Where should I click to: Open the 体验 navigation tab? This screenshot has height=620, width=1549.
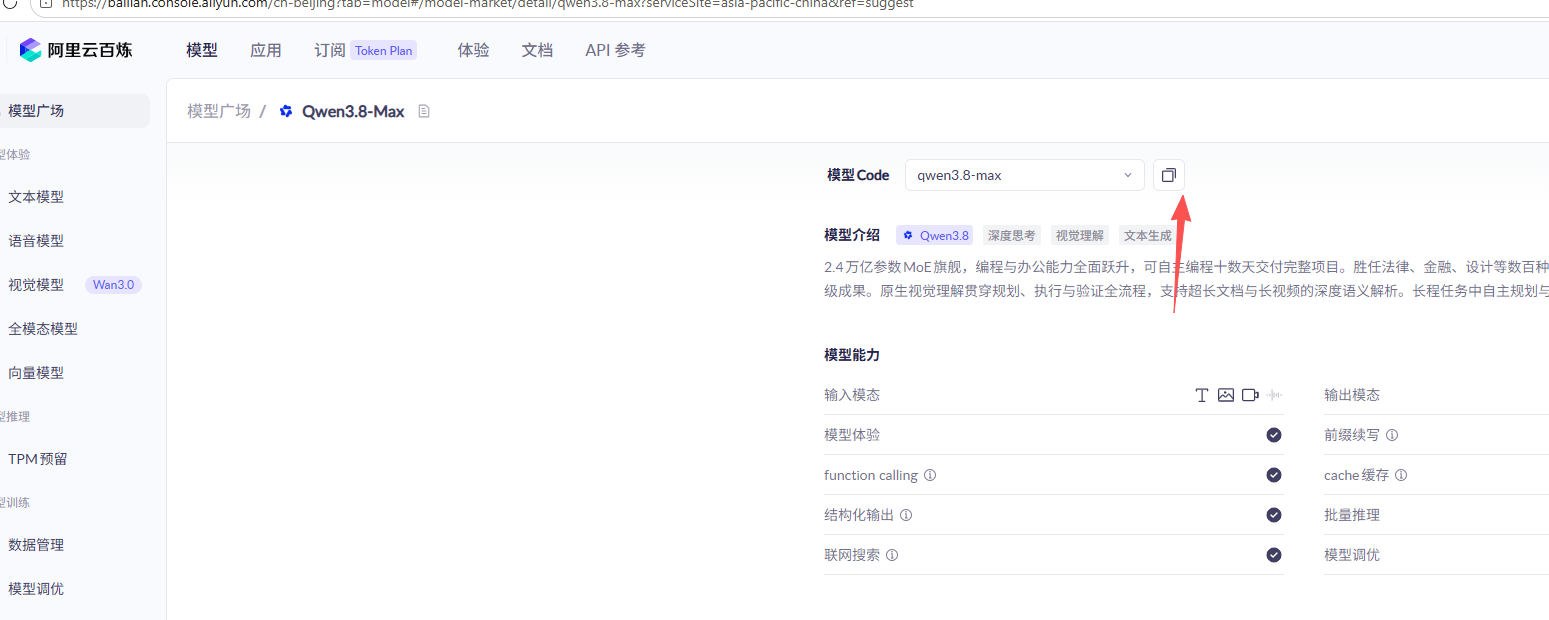(474, 50)
